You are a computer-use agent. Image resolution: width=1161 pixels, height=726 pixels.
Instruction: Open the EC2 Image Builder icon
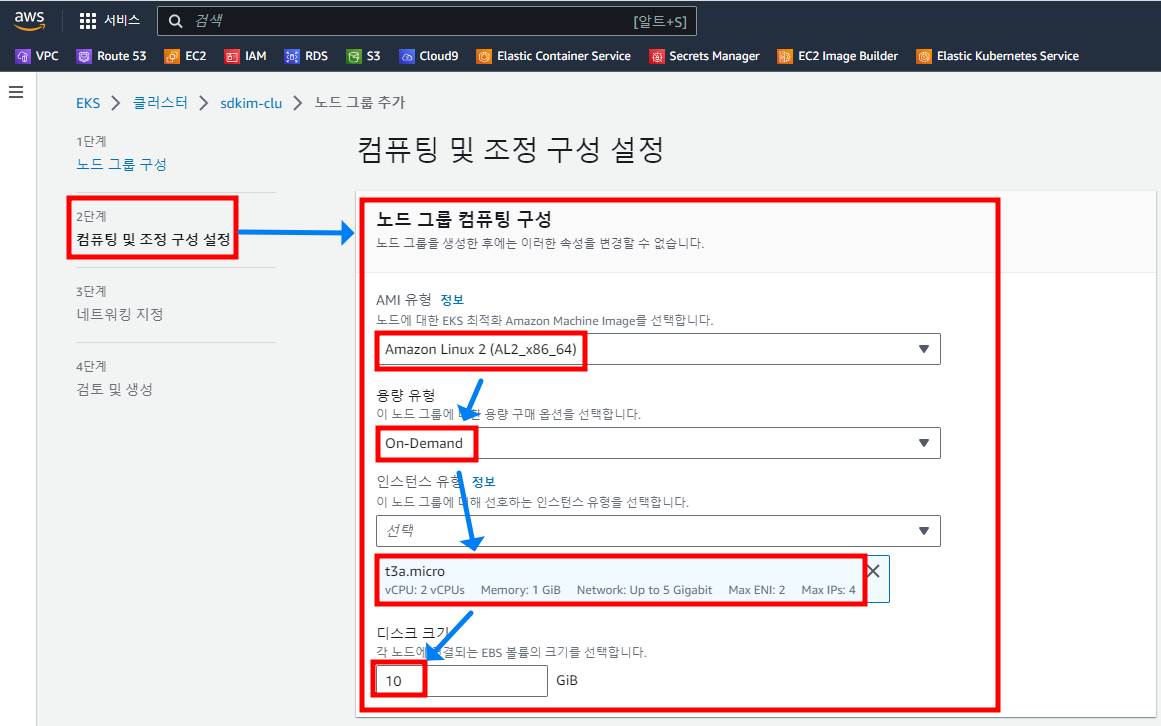point(785,56)
